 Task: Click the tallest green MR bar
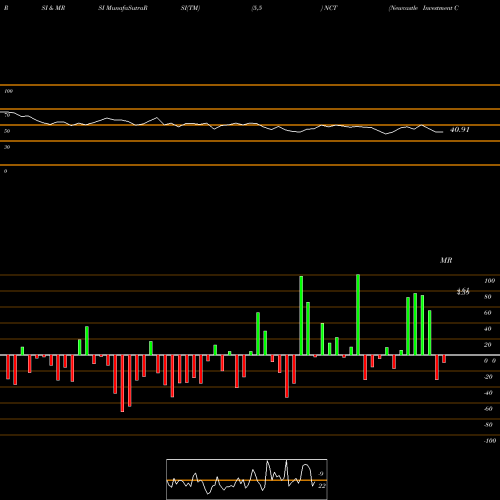pyautogui.click(x=358, y=315)
